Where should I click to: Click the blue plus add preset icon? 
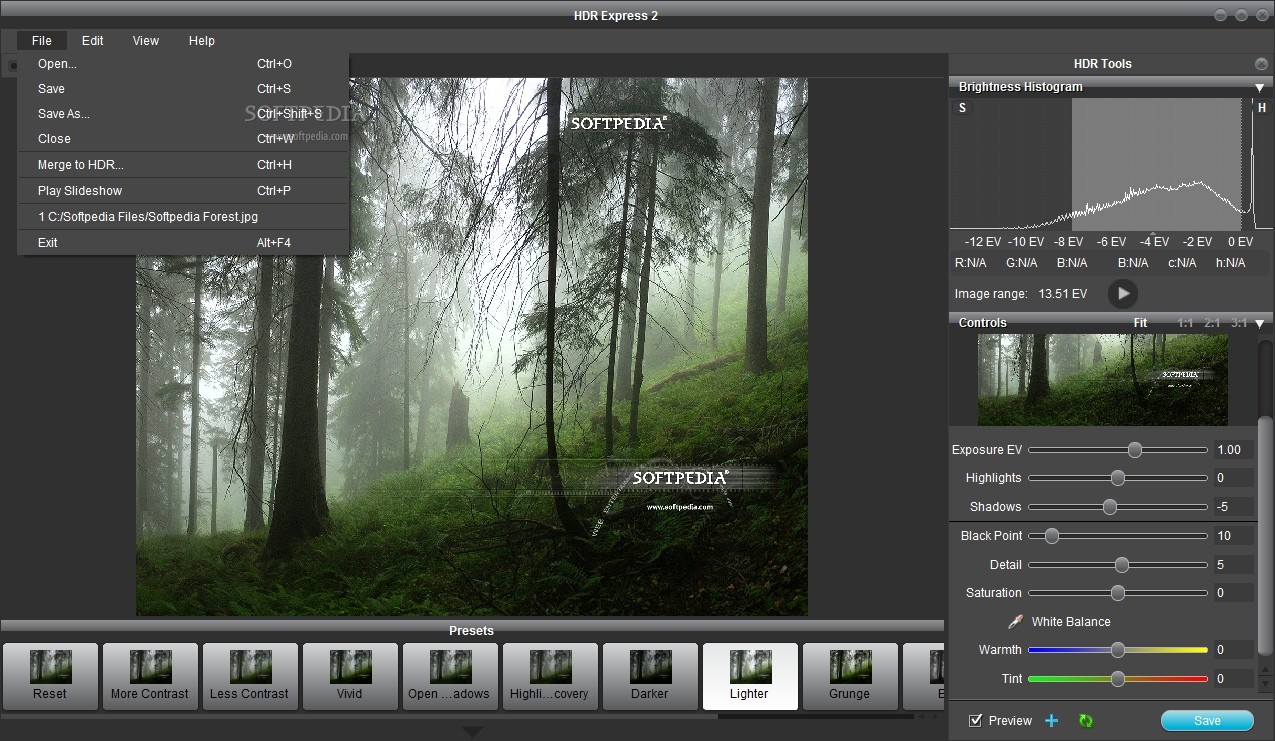click(1051, 721)
